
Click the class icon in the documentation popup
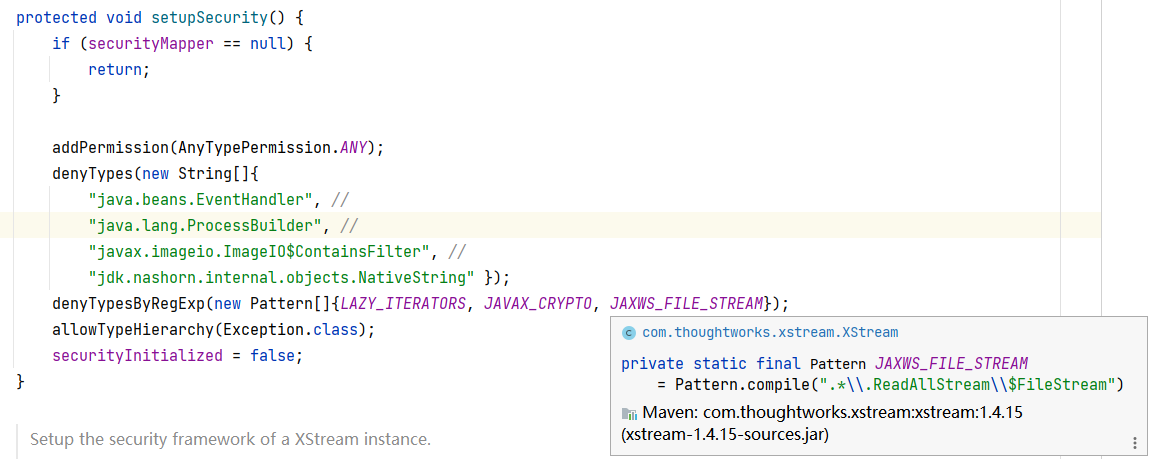pos(628,332)
